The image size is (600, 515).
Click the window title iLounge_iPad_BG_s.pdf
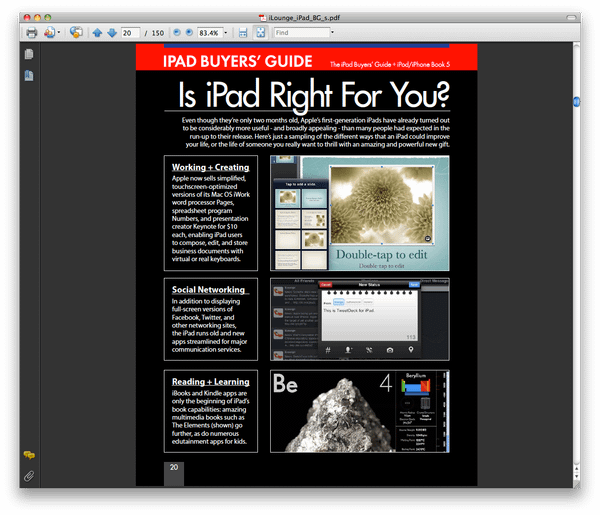click(304, 18)
